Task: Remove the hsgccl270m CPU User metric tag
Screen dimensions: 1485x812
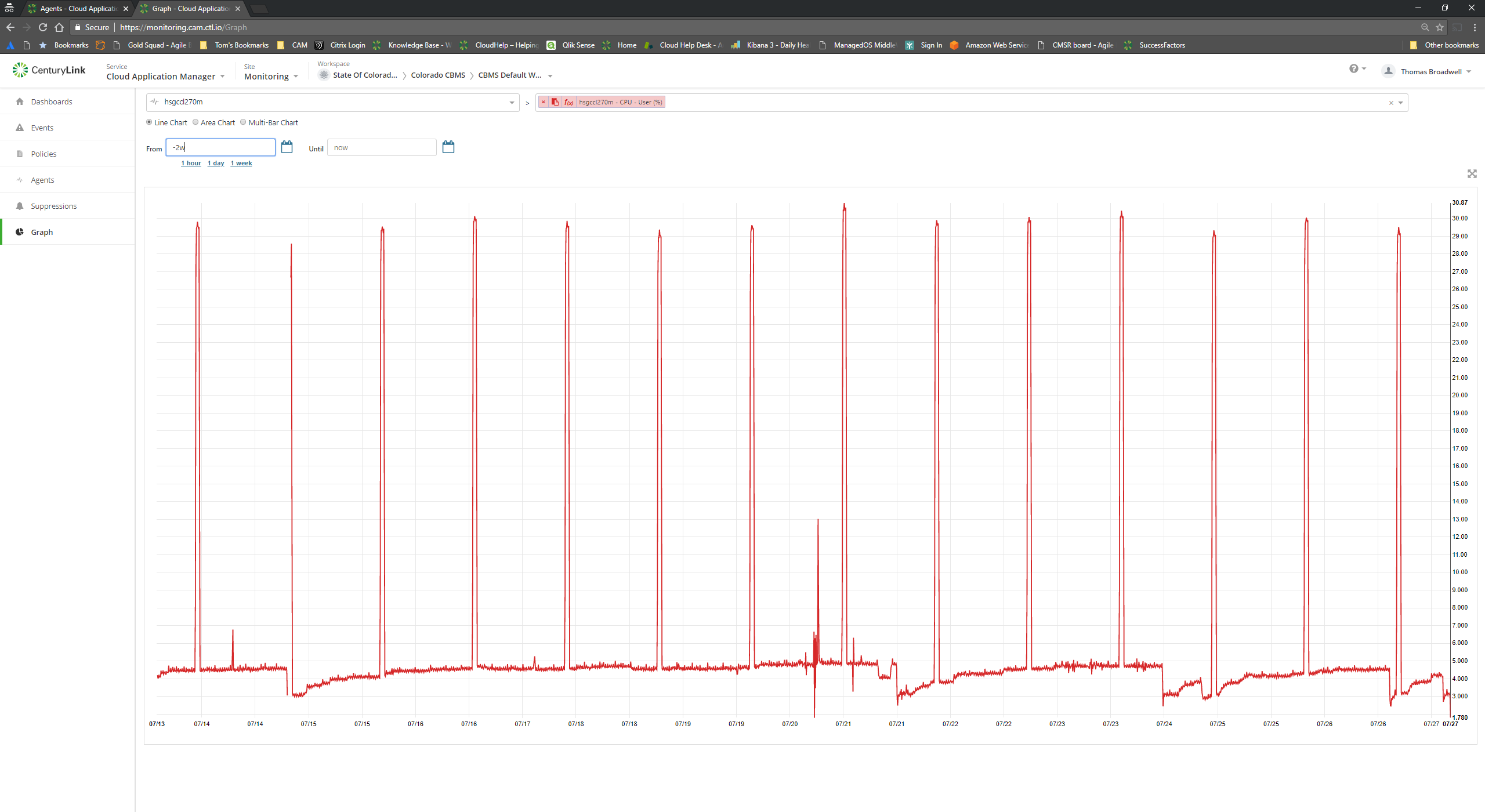Action: click(x=544, y=102)
